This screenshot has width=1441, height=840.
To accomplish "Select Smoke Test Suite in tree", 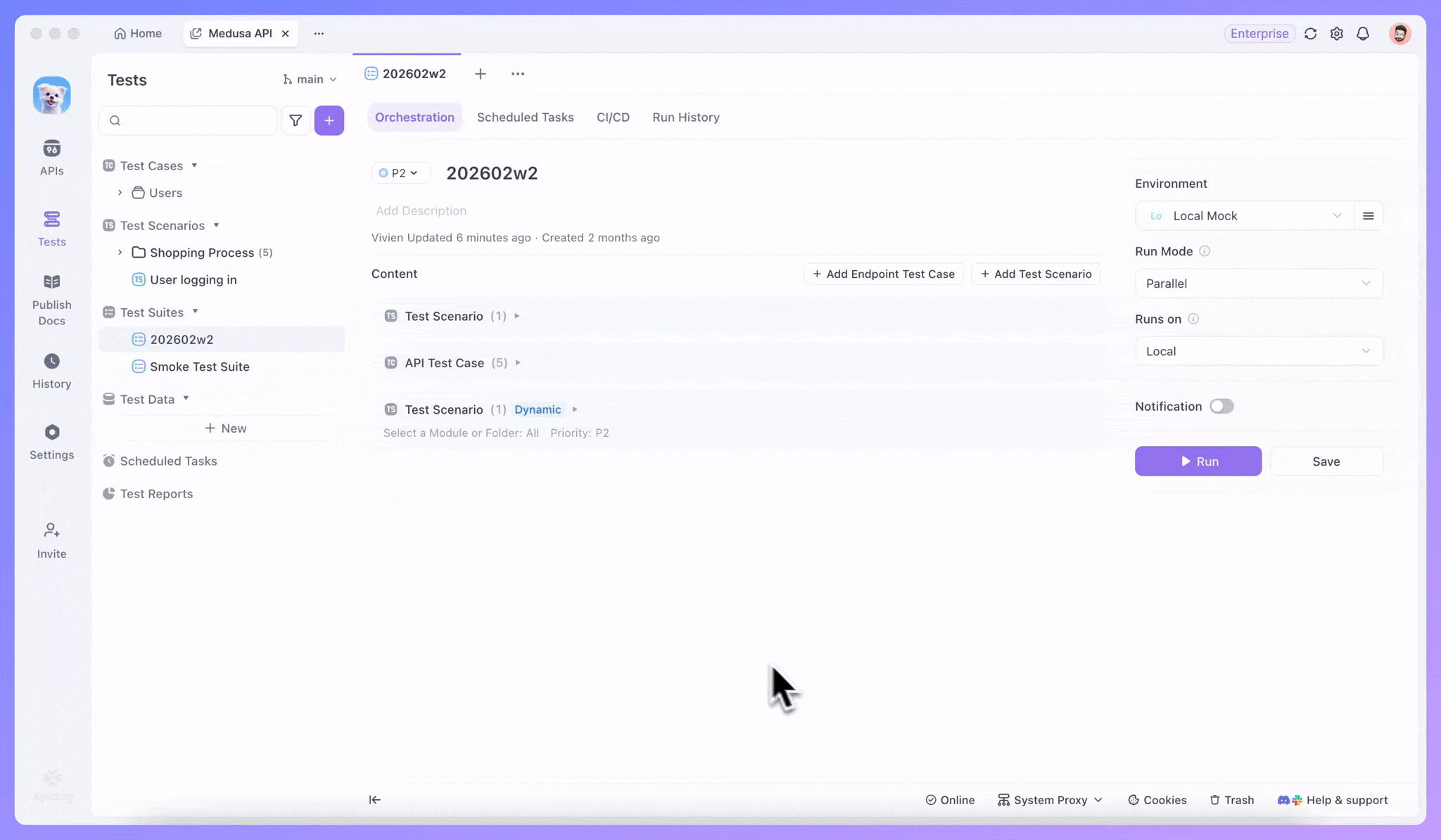I will point(199,367).
